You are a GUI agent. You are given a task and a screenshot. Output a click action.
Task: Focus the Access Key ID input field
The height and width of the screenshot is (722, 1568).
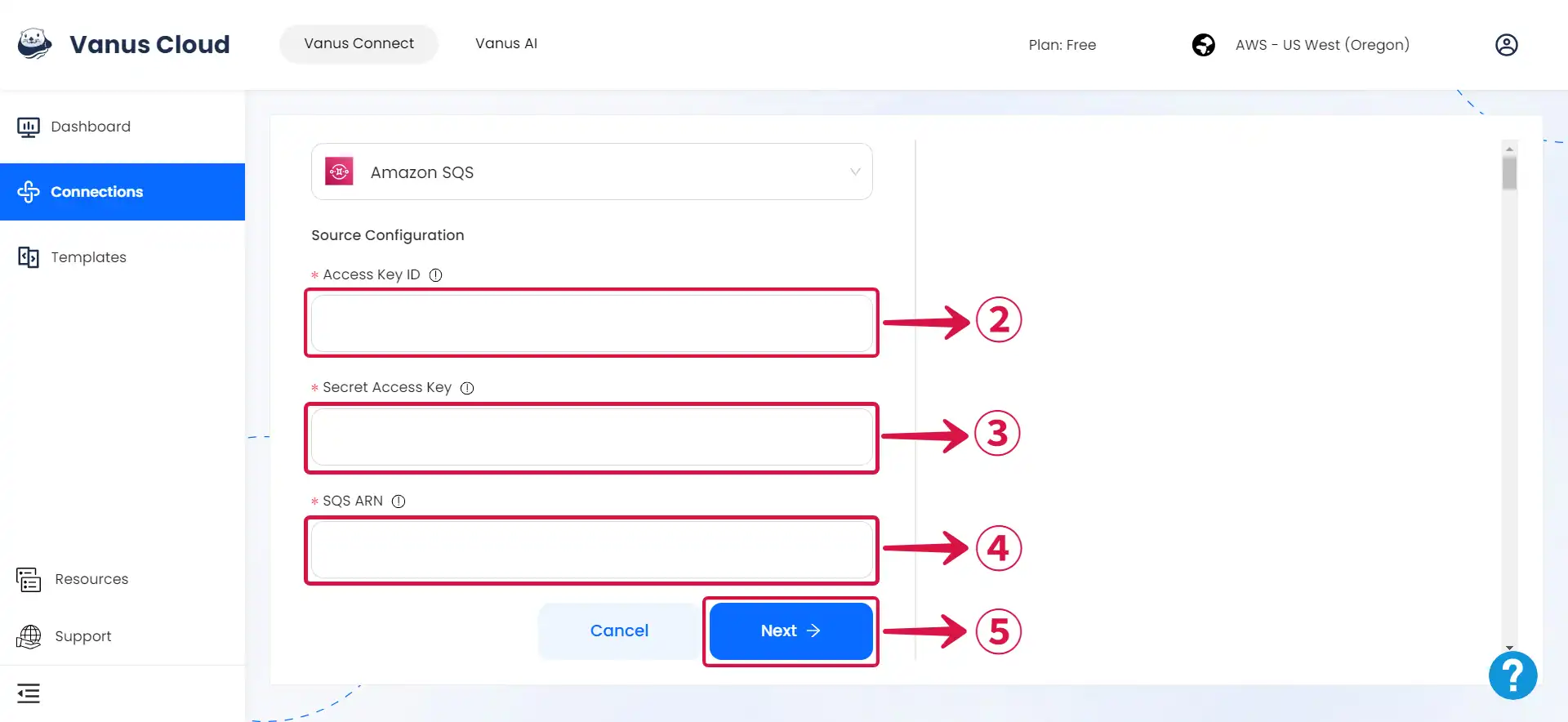point(591,323)
